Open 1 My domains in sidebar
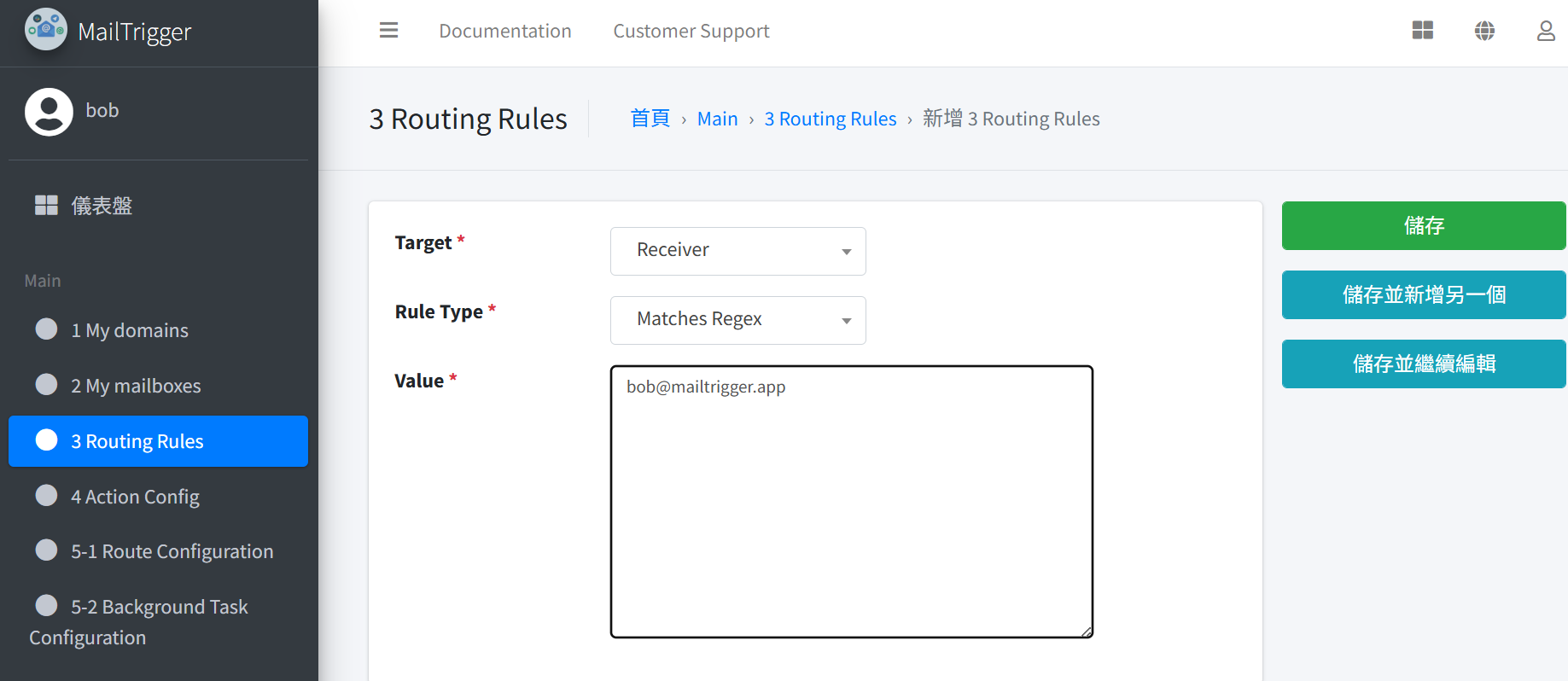Viewport: 1568px width, 681px height. click(x=158, y=330)
